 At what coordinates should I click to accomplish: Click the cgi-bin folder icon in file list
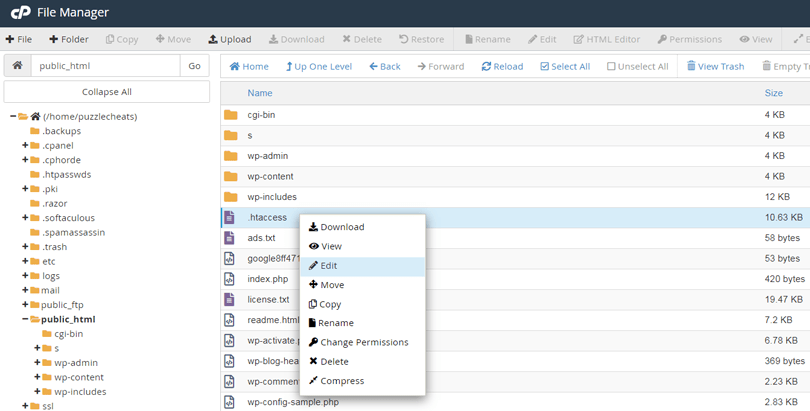(231, 115)
